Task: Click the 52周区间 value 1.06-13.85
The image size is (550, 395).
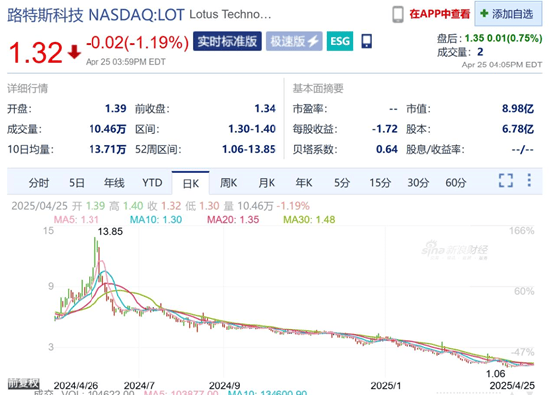Action: [249, 149]
